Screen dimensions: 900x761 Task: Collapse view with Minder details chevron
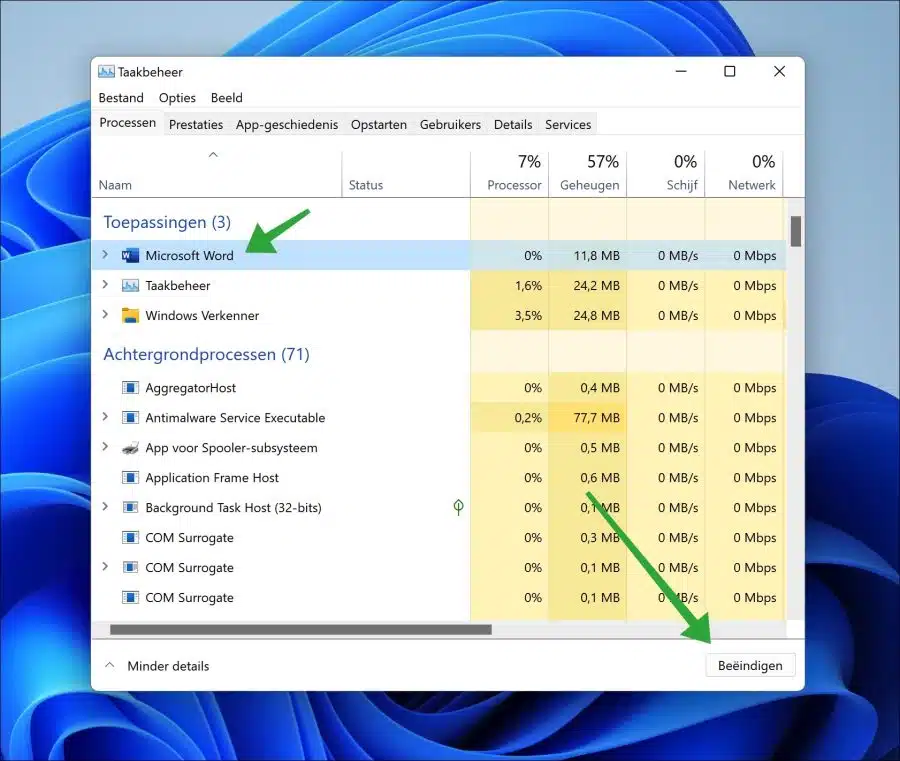pyautogui.click(x=109, y=665)
